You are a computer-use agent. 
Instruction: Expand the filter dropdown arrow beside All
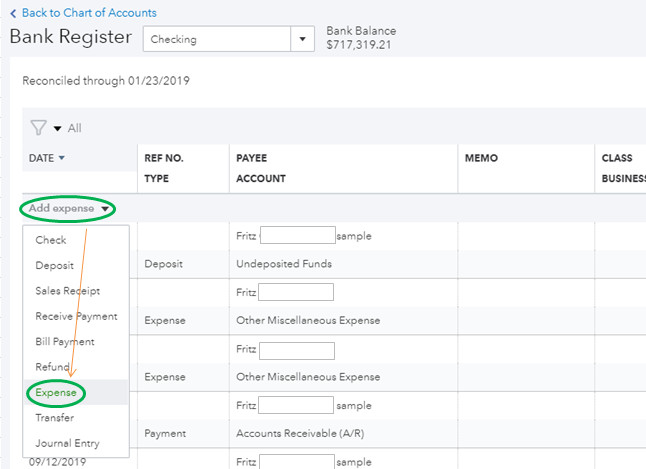pos(58,129)
